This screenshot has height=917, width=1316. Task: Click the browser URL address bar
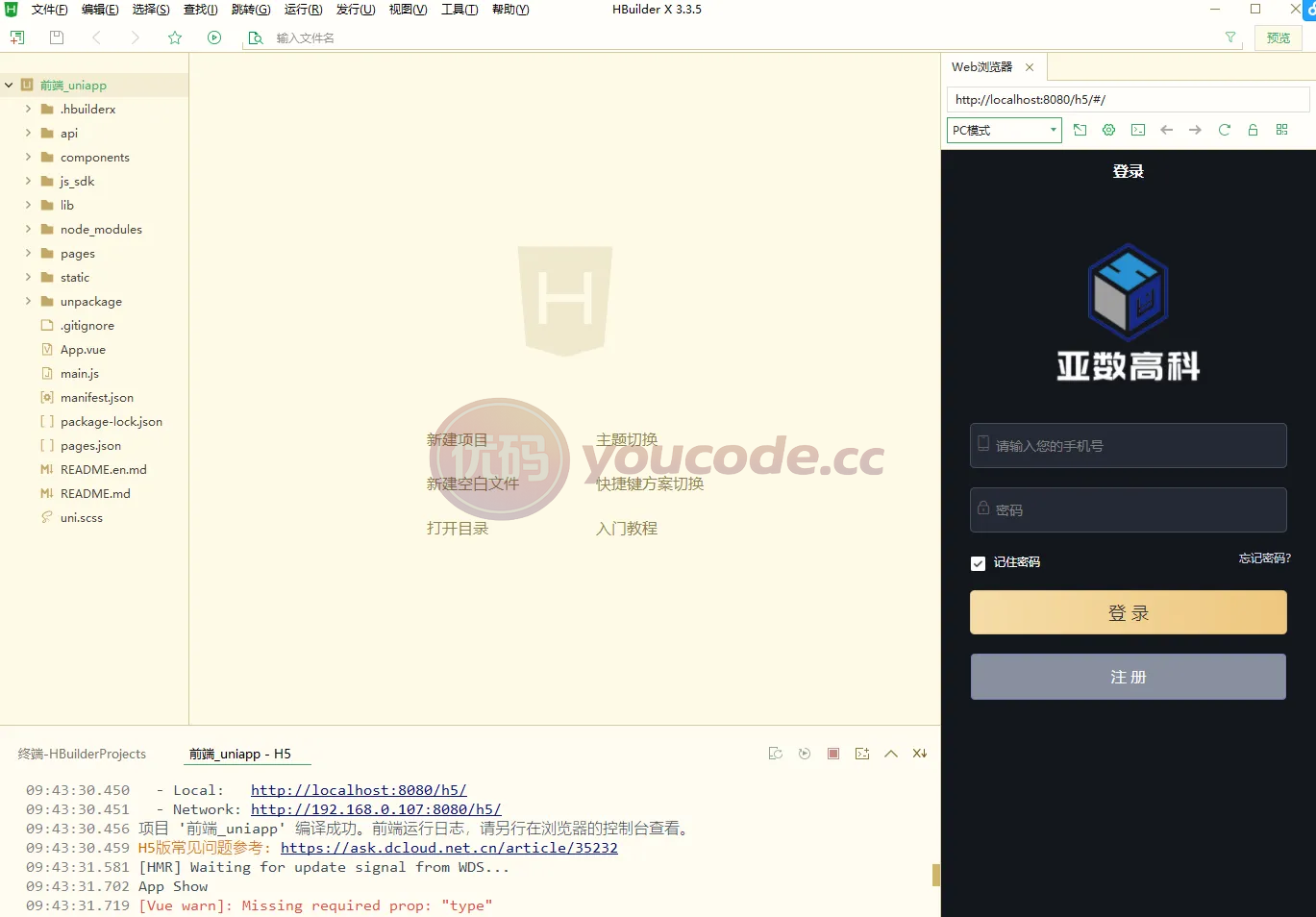tap(1129, 100)
